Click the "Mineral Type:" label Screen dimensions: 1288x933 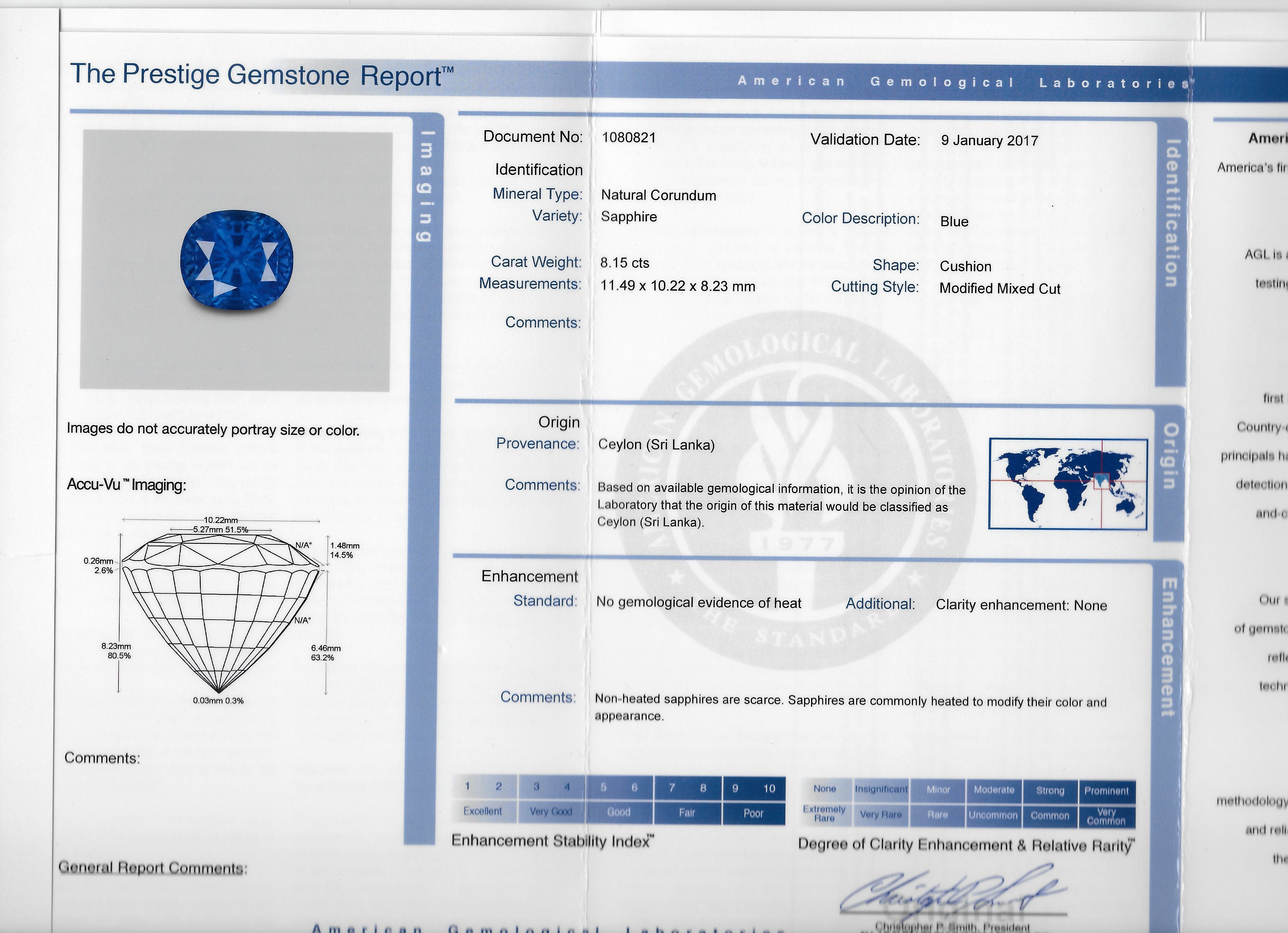coord(537,194)
